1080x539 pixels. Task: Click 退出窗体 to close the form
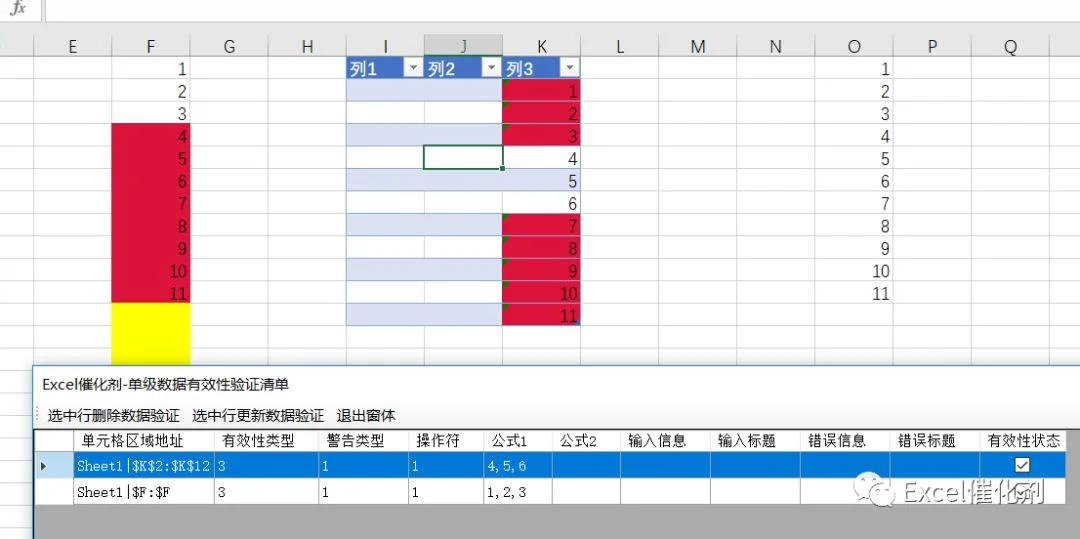[x=366, y=416]
